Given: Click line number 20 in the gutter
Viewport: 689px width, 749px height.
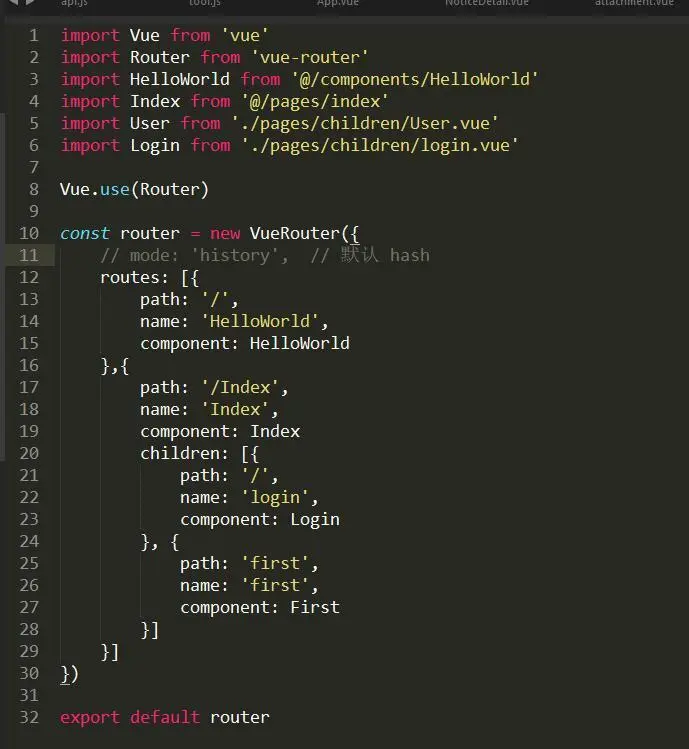Looking at the screenshot, I should [x=29, y=453].
